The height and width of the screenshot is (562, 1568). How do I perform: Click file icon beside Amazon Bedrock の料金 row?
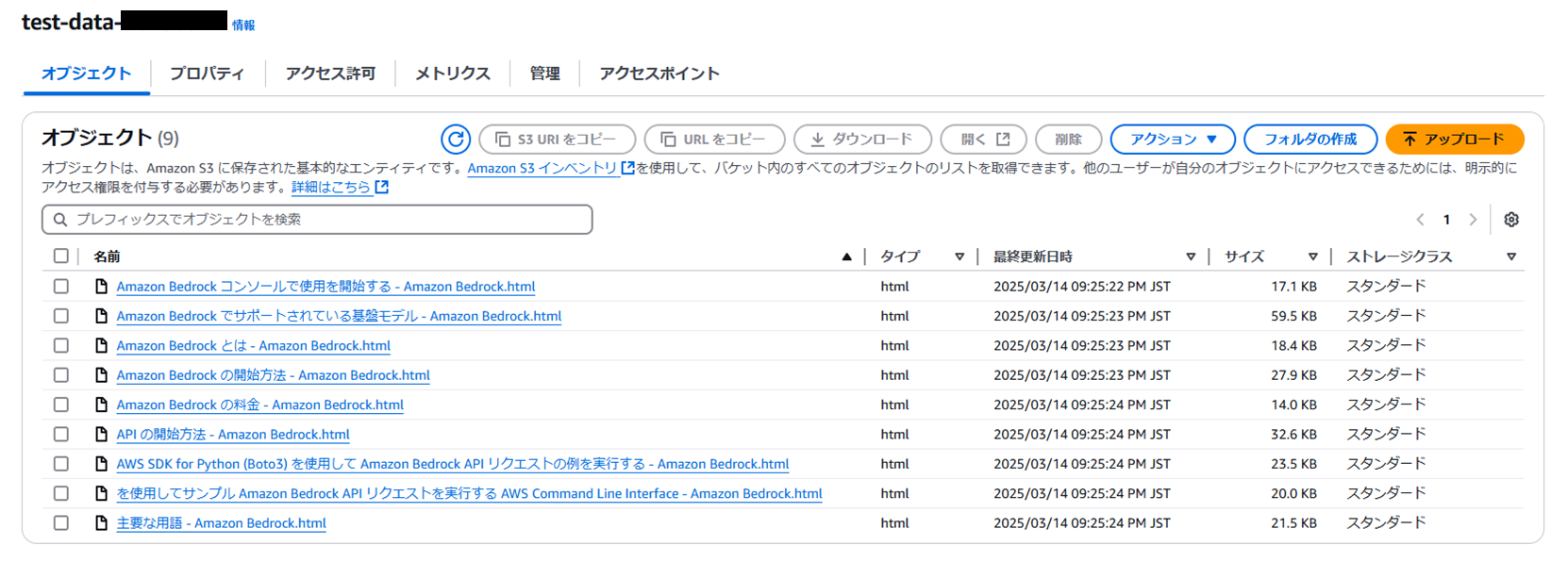[101, 405]
